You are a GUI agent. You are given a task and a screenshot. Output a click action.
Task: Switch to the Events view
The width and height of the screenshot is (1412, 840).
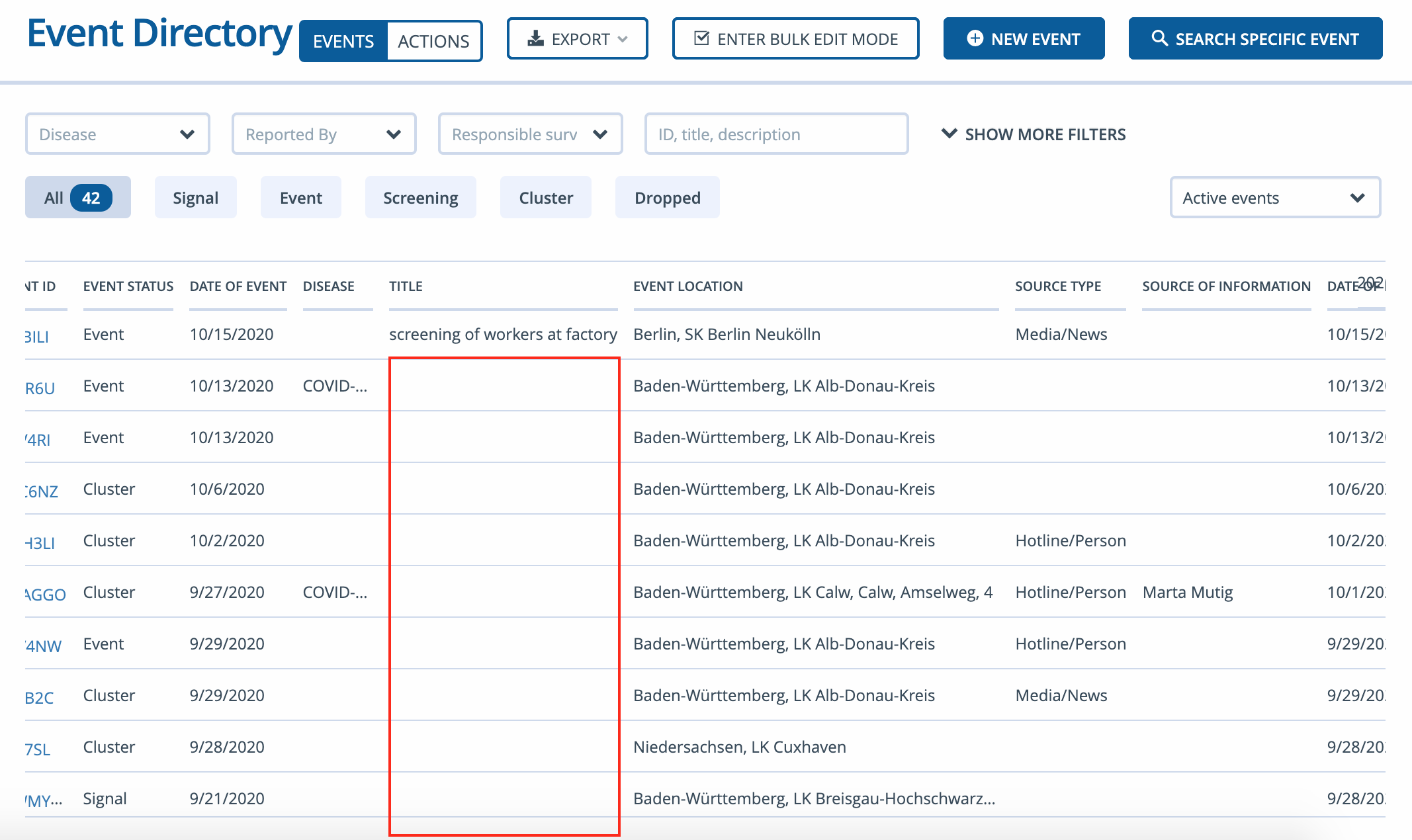[343, 41]
